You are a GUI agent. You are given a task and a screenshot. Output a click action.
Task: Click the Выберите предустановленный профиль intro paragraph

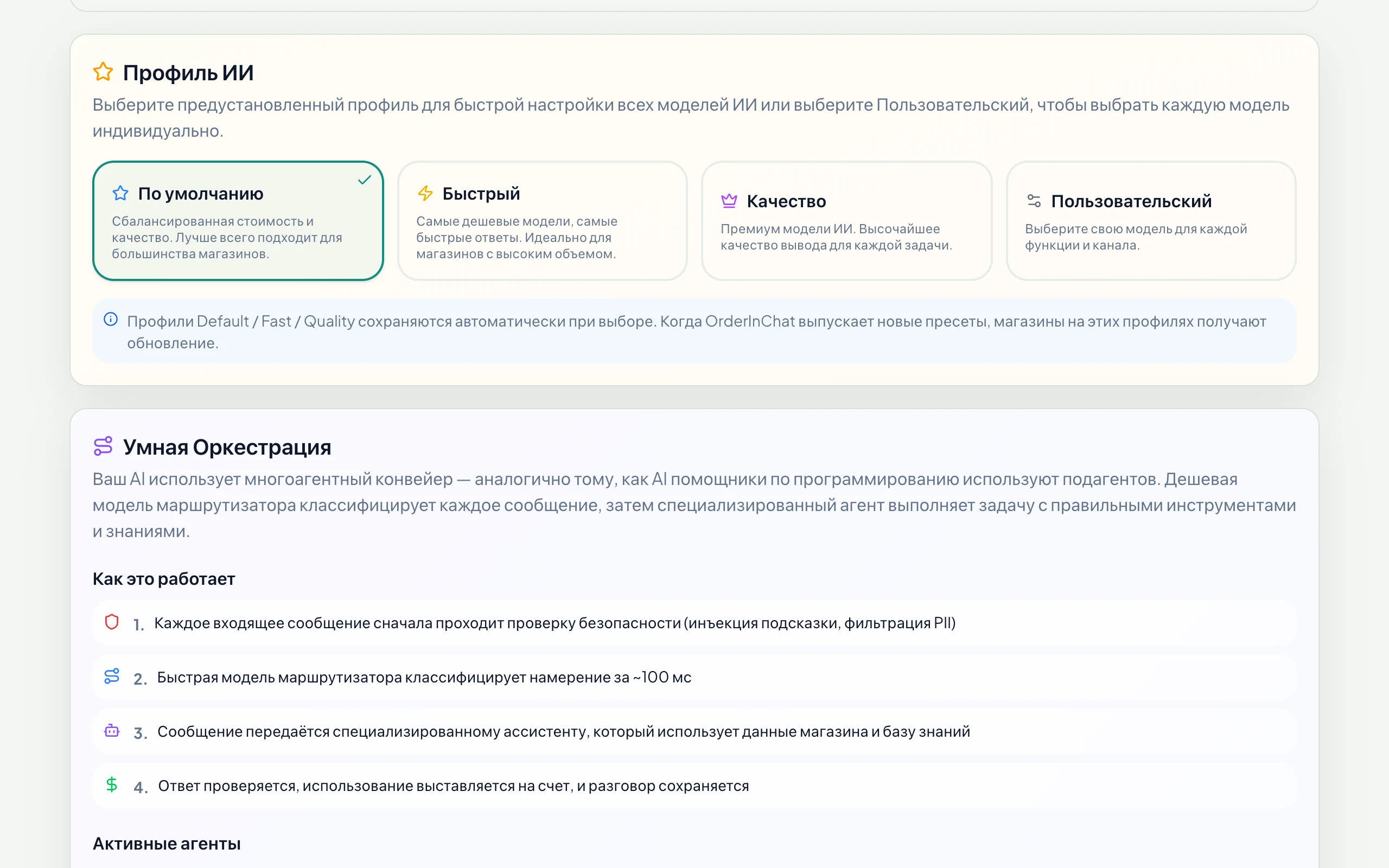[691, 118]
